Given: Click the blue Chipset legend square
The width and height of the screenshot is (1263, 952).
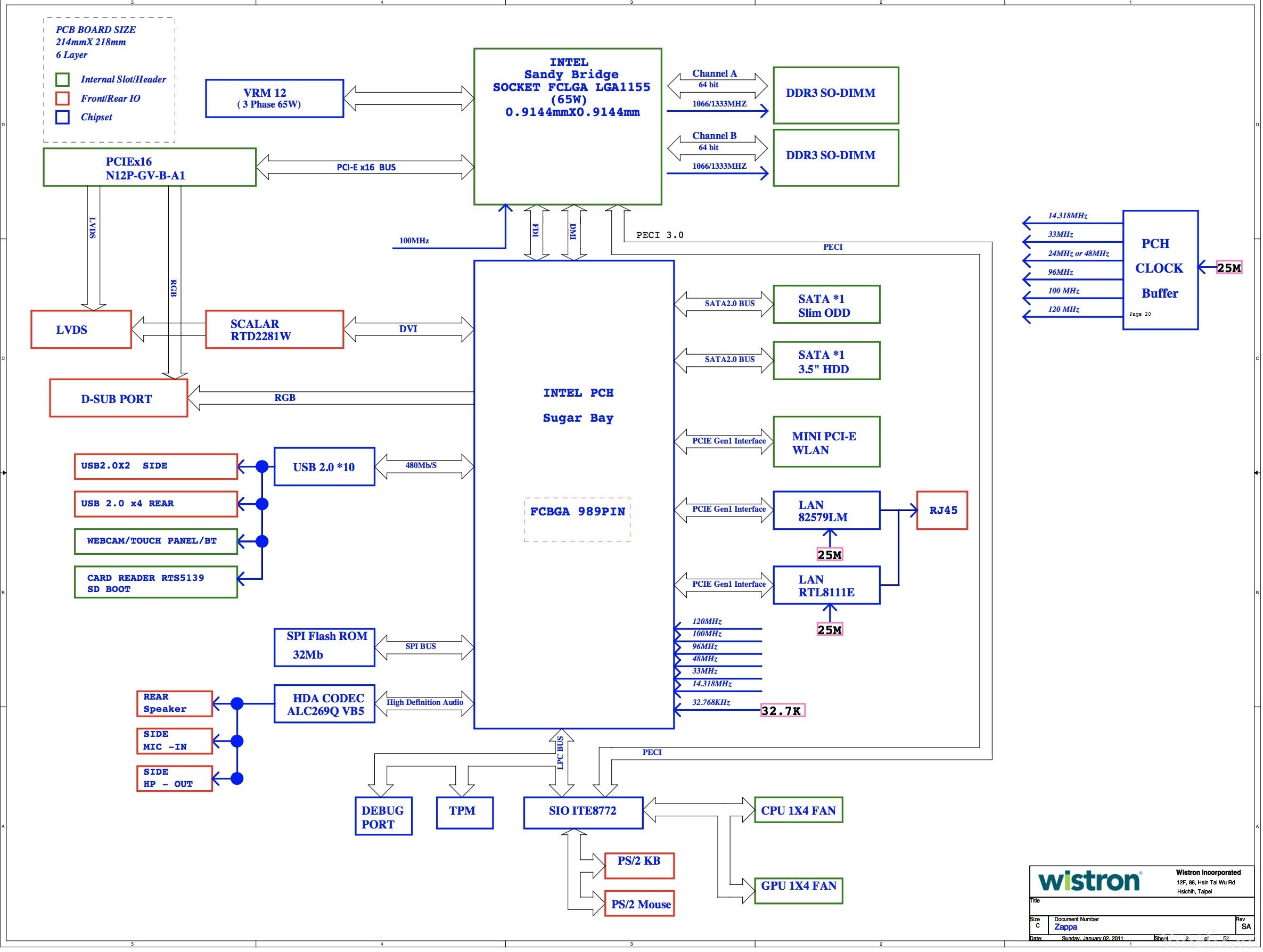Looking at the screenshot, I should pyautogui.click(x=63, y=117).
